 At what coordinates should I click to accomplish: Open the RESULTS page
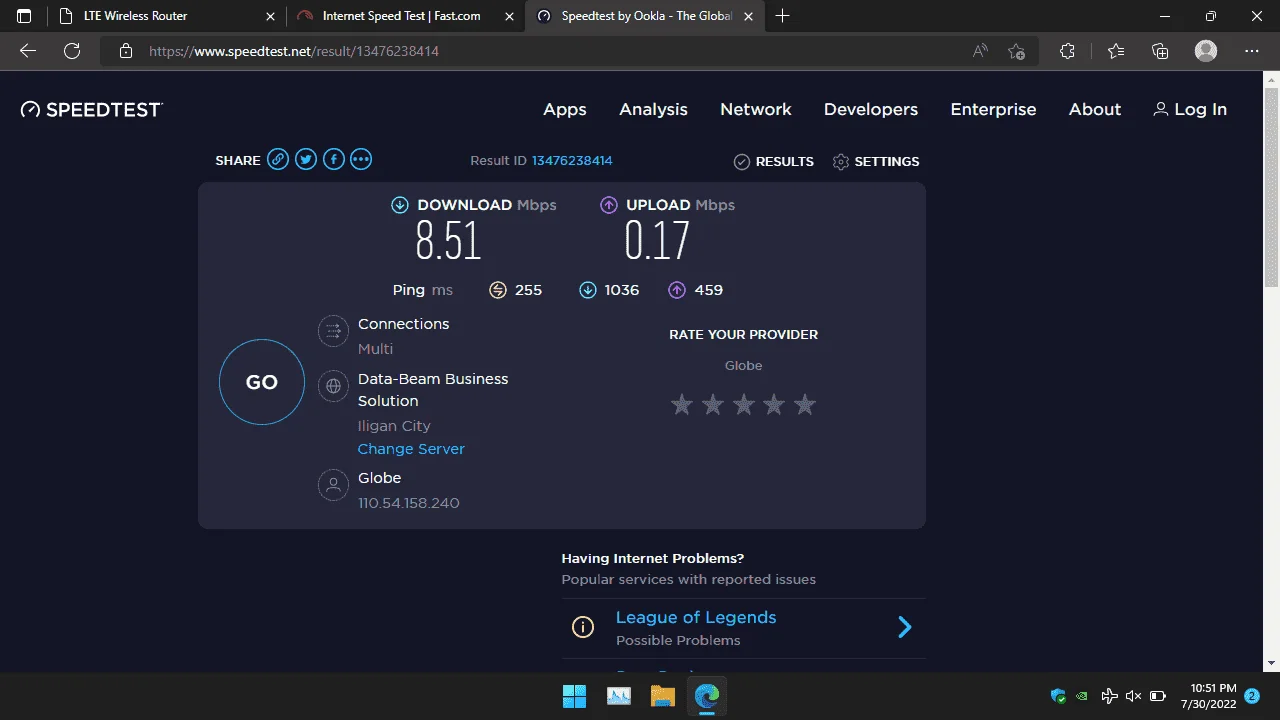click(774, 161)
